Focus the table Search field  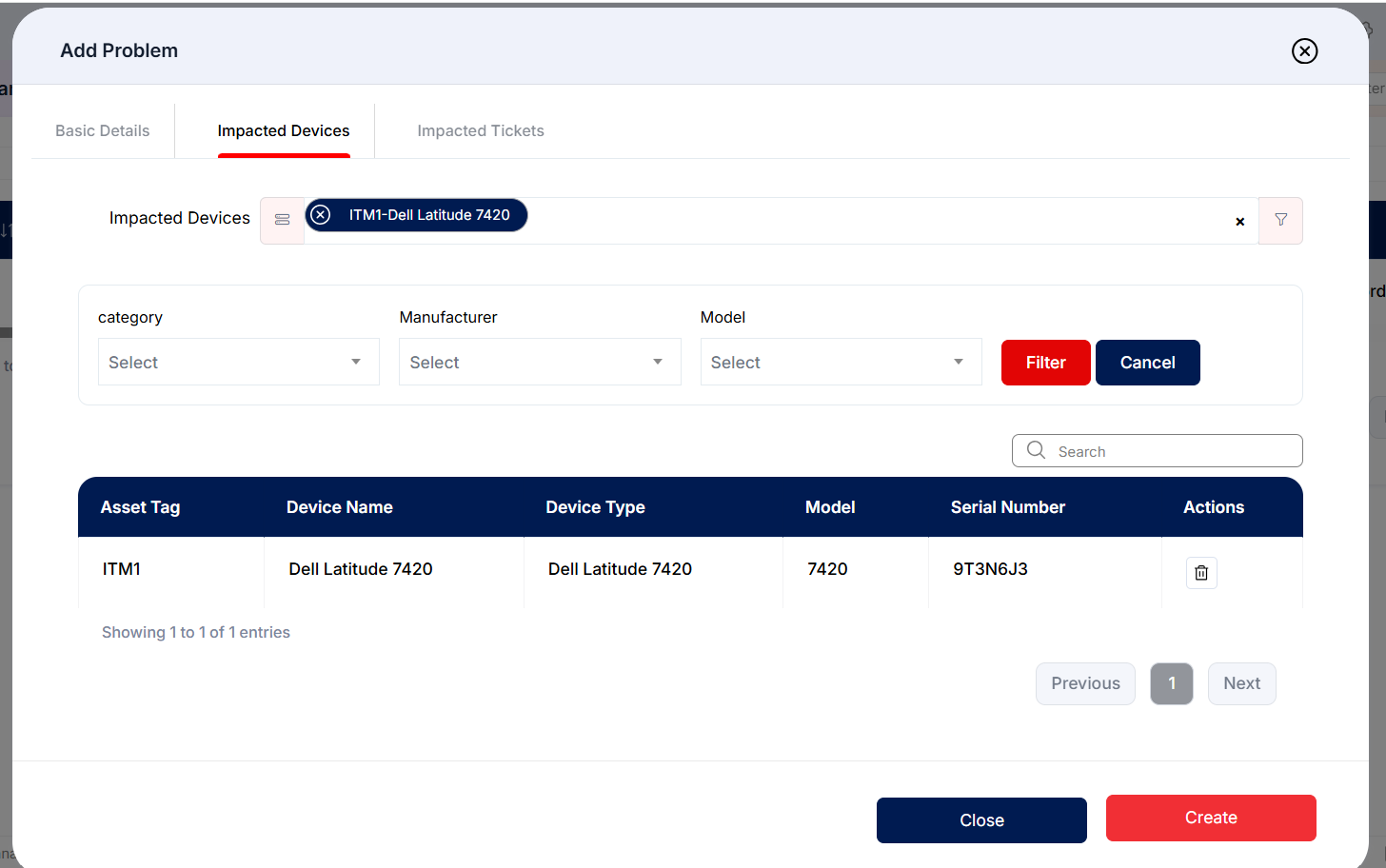pyautogui.click(x=1157, y=451)
